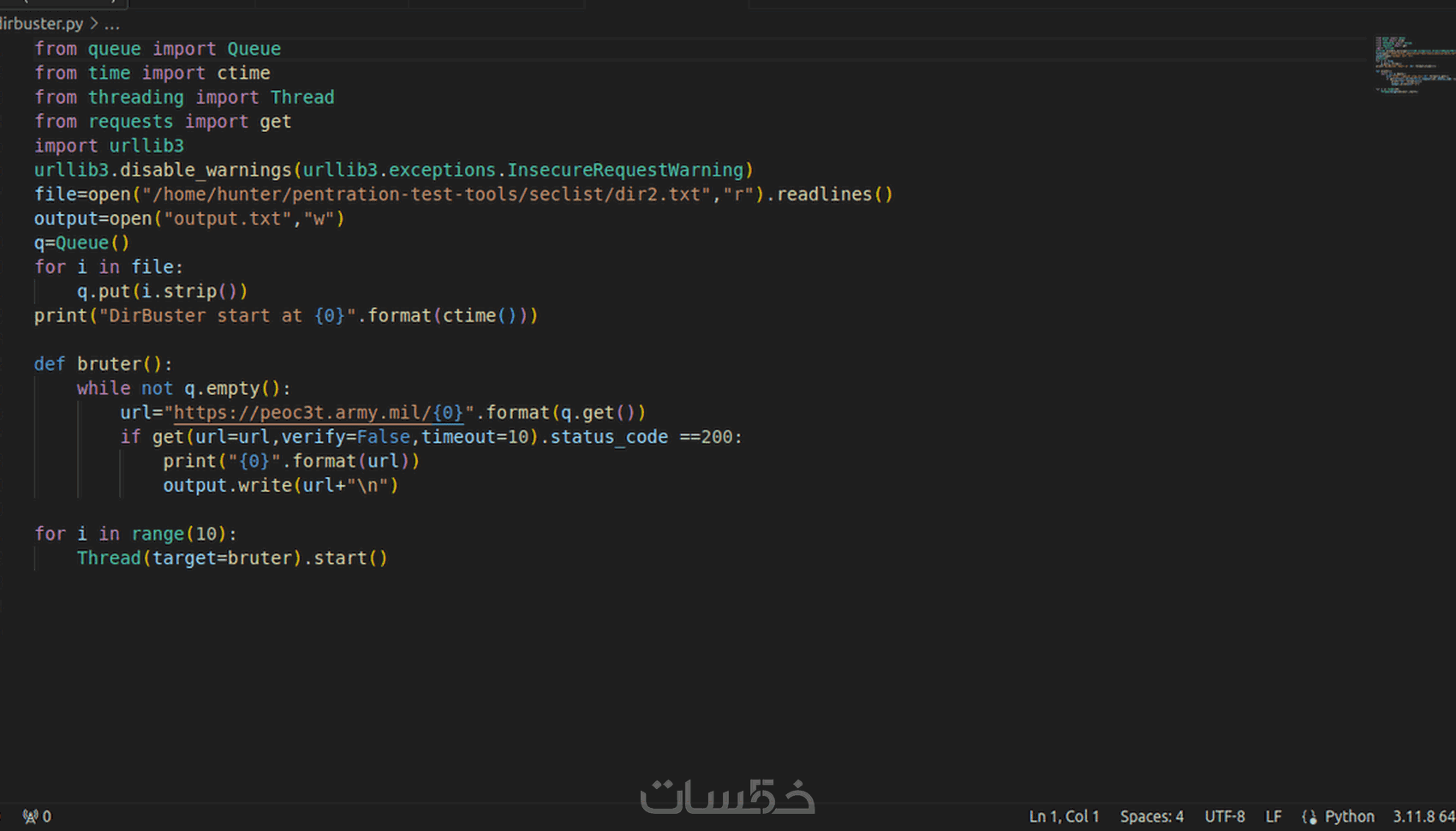Screen dimensions: 1456x831
Task: Click the "q.put(i.strip())" line
Action: 162,291
